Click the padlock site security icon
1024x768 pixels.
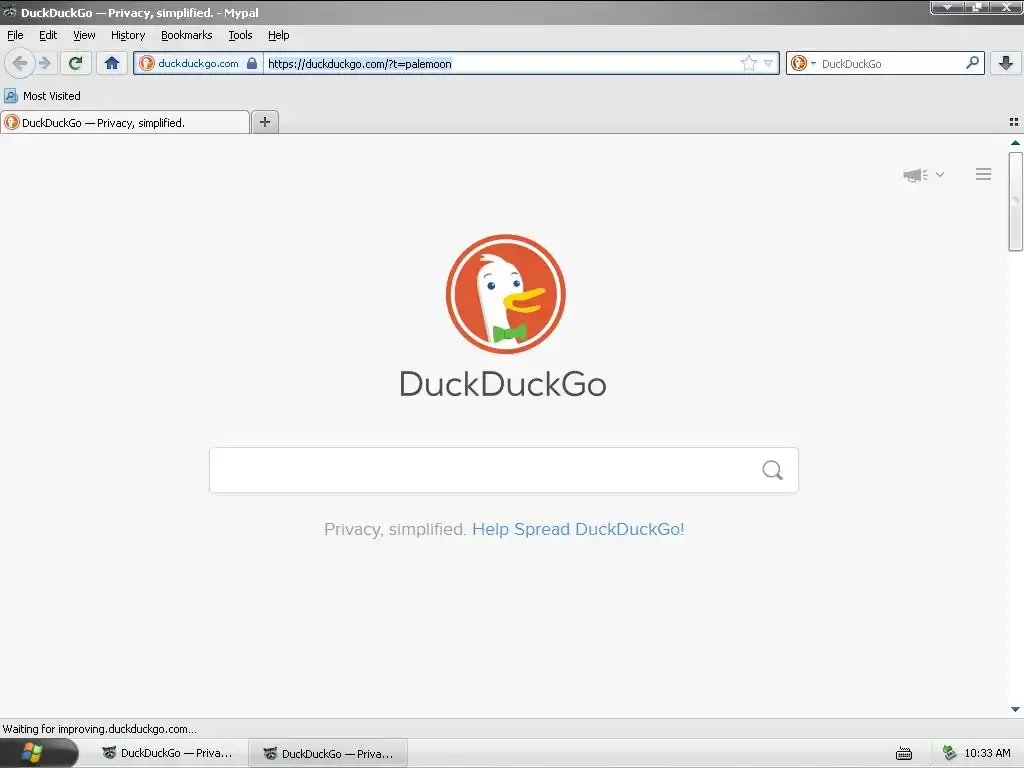(251, 63)
